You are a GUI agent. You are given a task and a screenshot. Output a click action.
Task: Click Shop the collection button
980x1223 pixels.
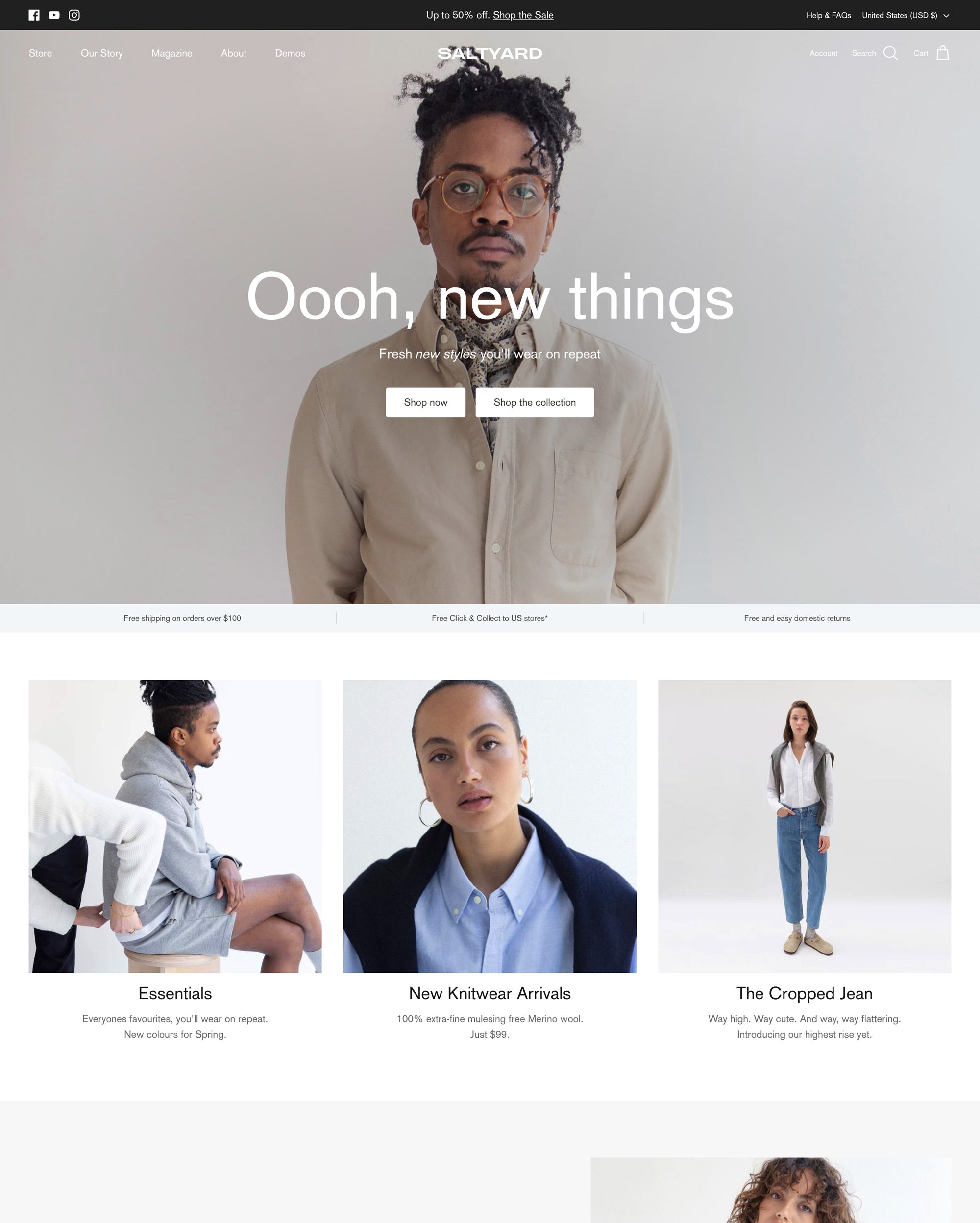point(535,402)
